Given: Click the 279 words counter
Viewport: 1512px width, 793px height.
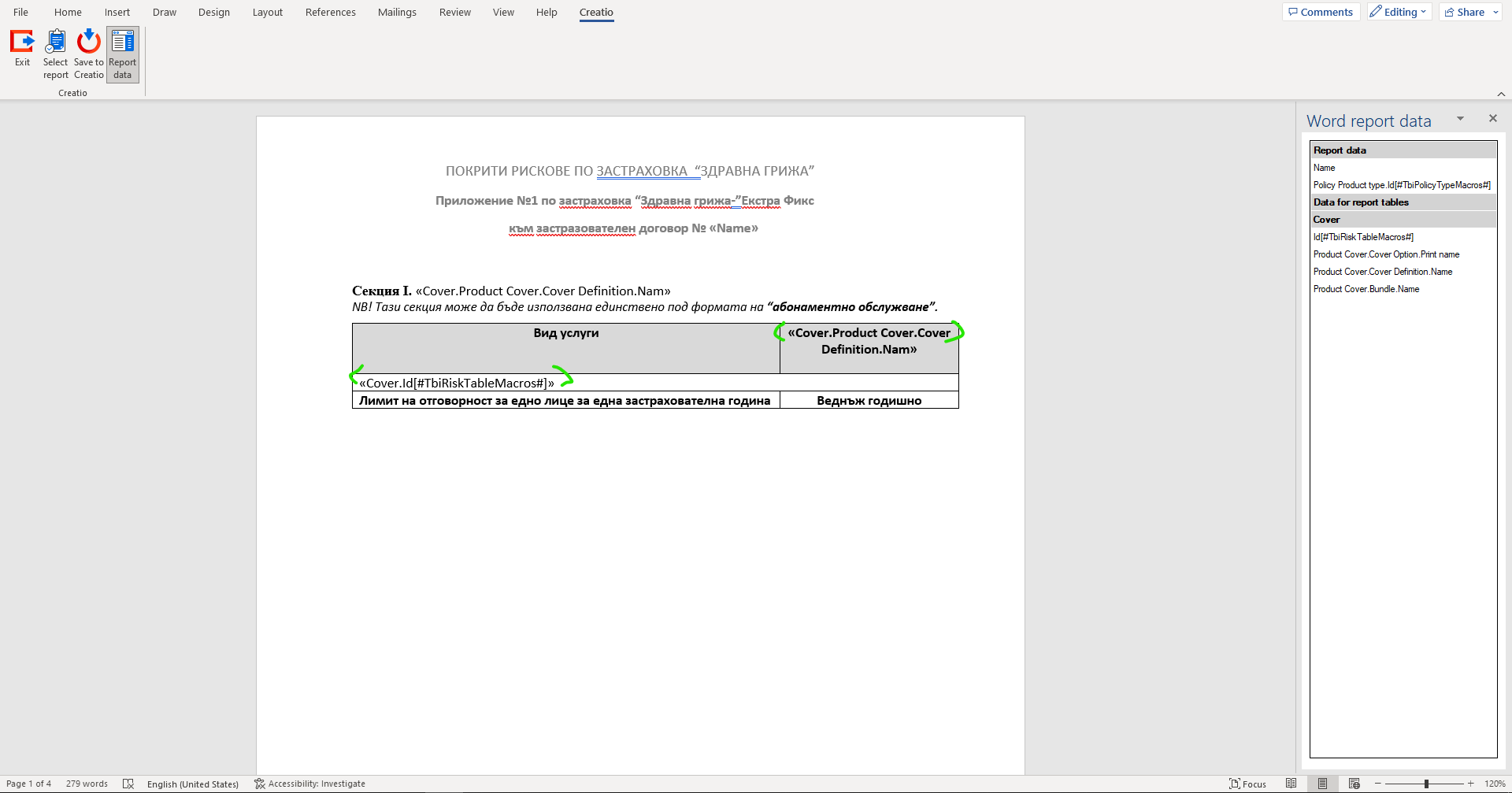Looking at the screenshot, I should (x=87, y=784).
